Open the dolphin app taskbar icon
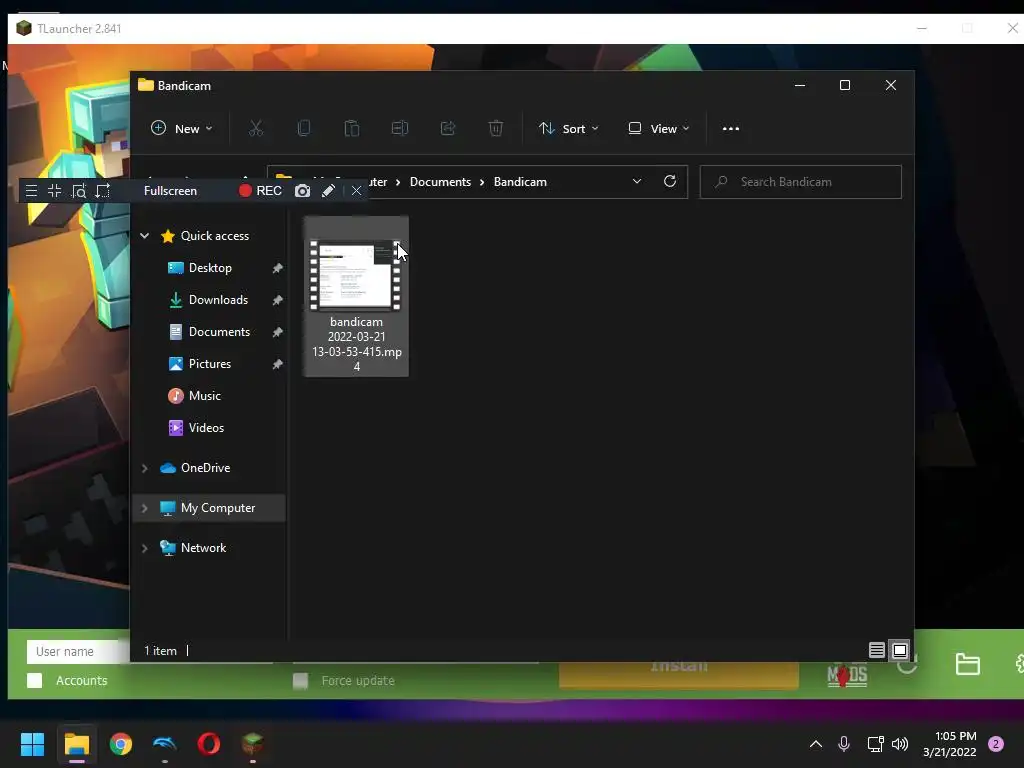The image size is (1024, 768). tap(165, 744)
